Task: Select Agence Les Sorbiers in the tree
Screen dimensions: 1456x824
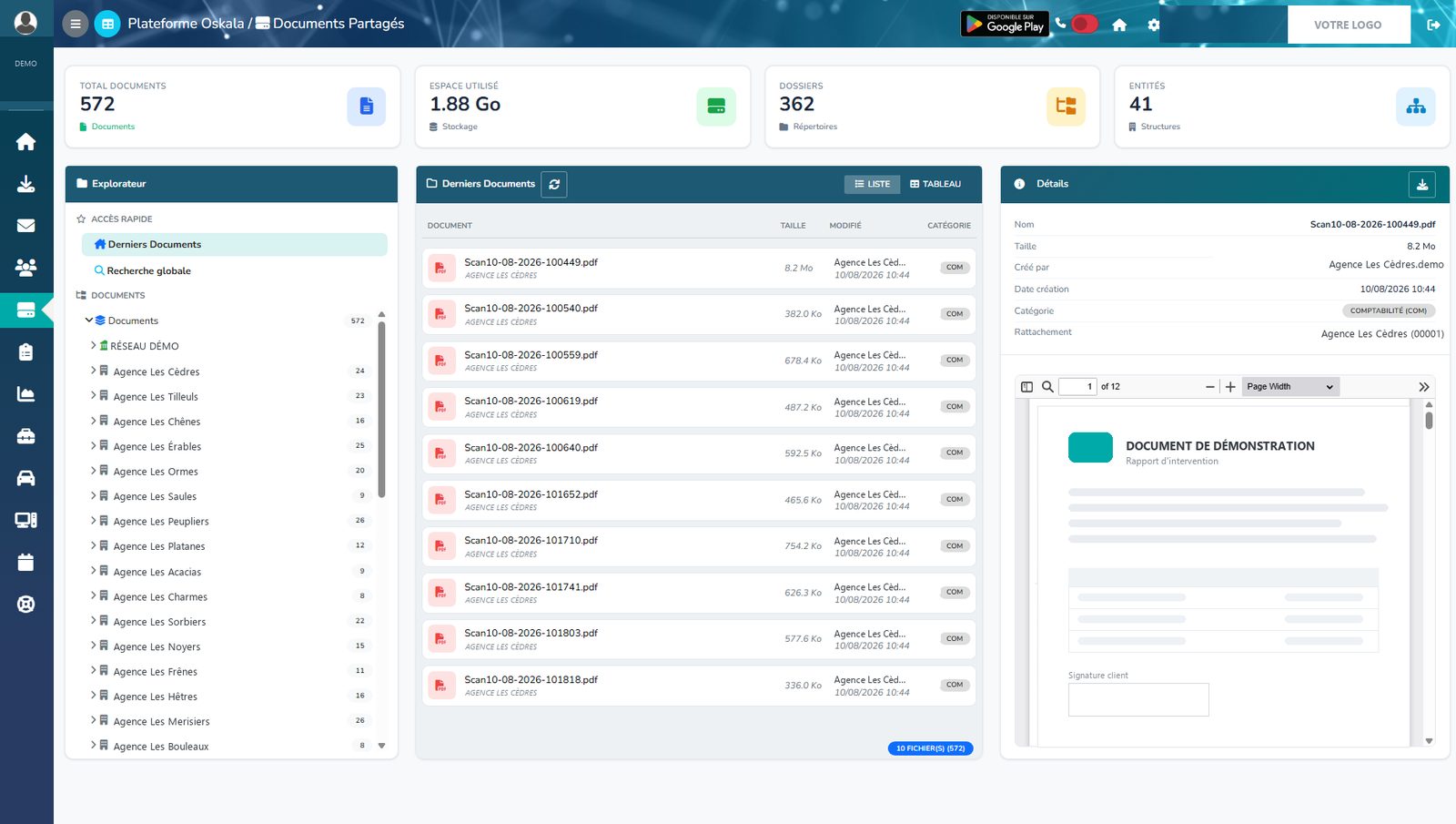Action: [x=159, y=622]
